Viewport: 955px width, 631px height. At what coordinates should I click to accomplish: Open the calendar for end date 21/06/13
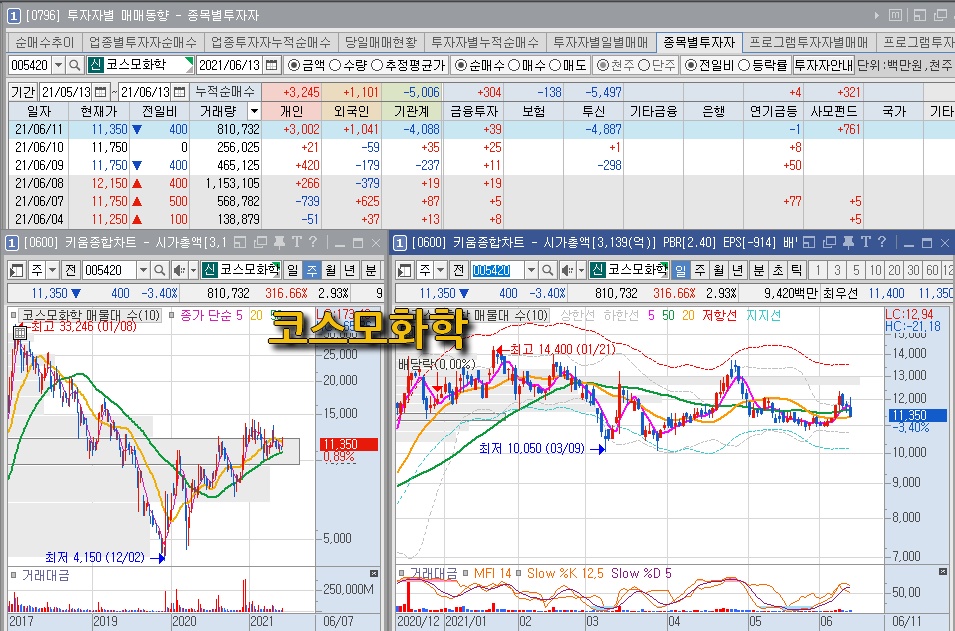tap(180, 93)
